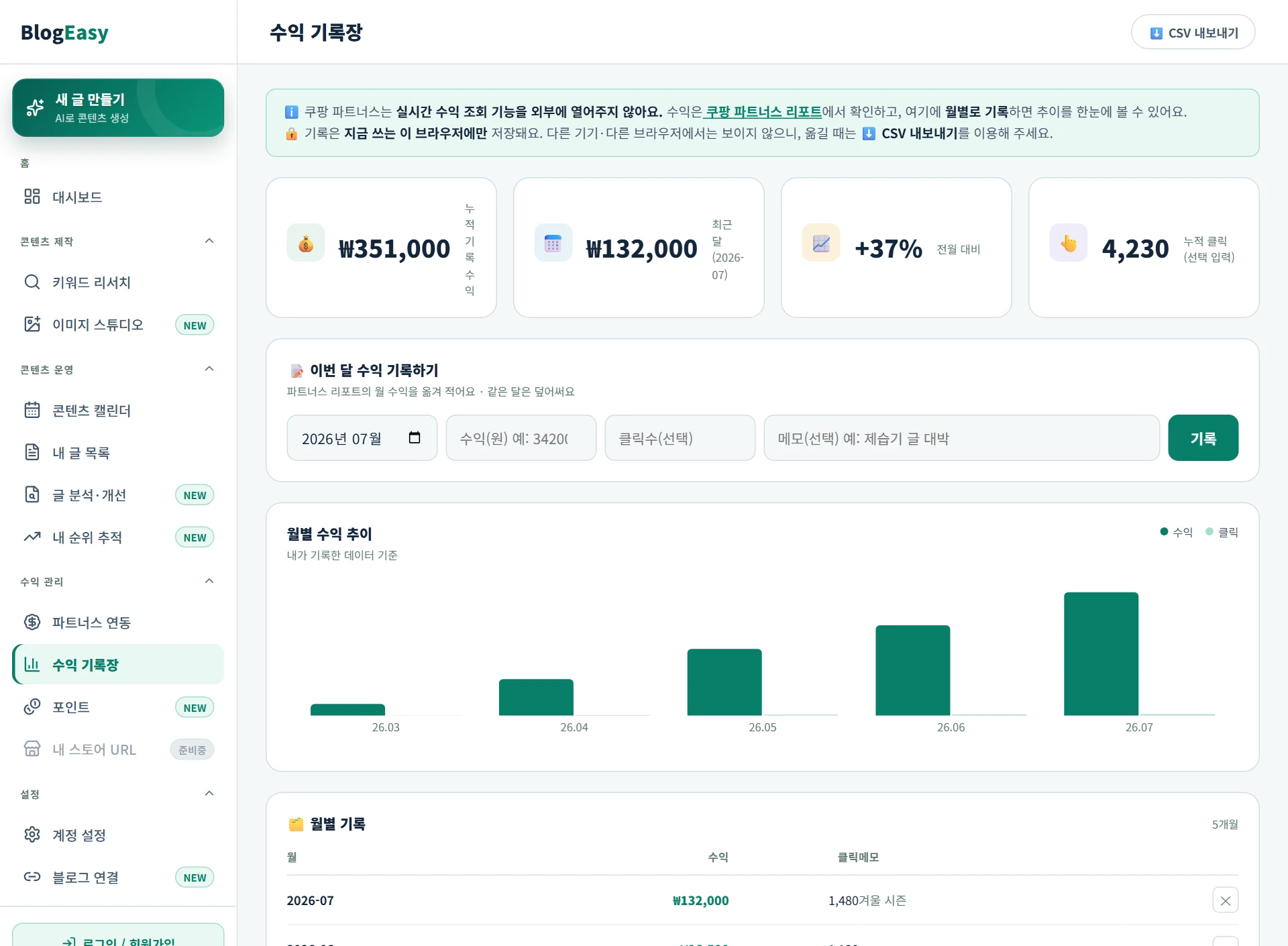The height and width of the screenshot is (946, 1288).
Task: Select 계정 설정 menu item
Action: [x=118, y=835]
